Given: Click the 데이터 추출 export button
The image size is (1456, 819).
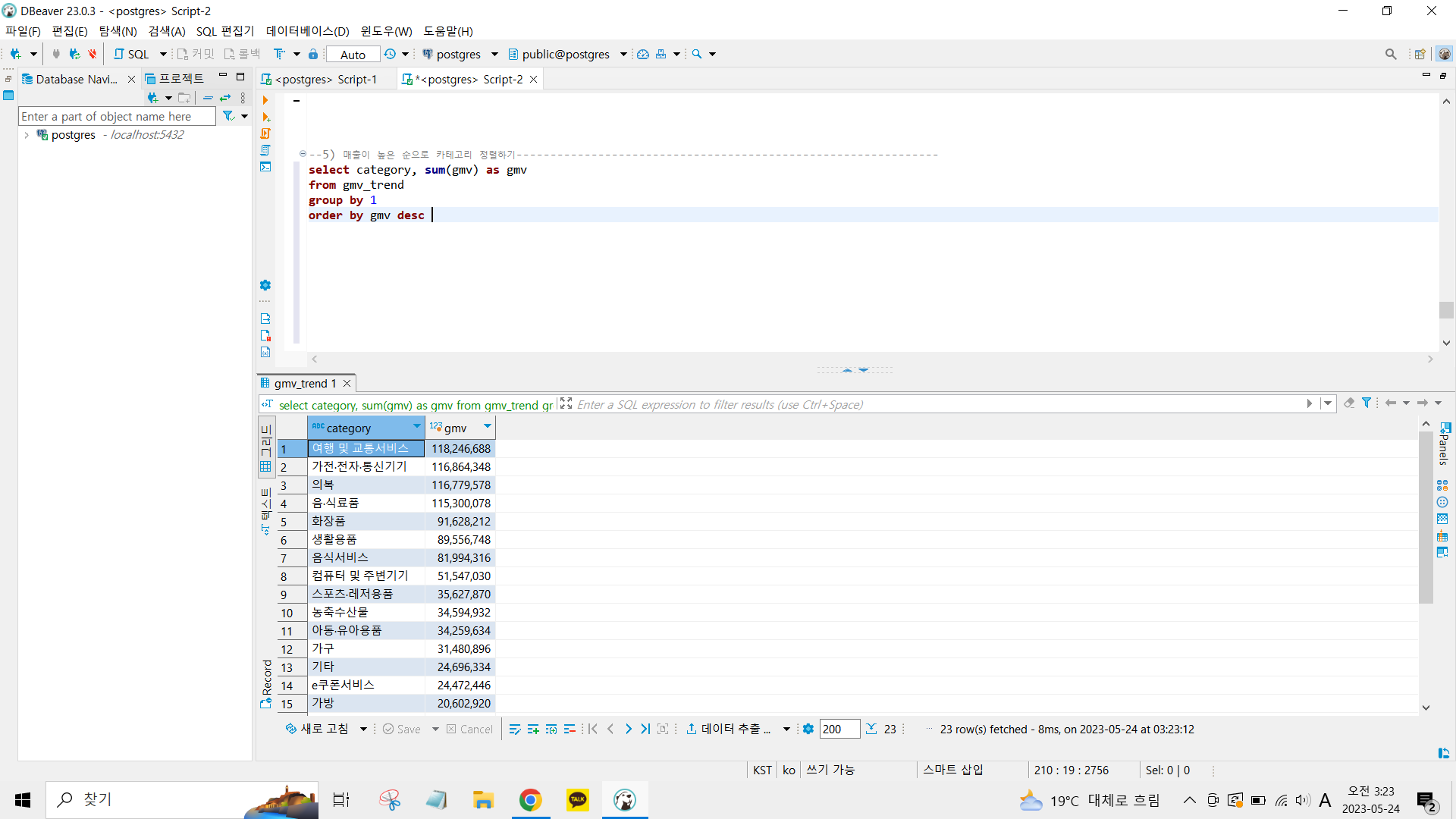Looking at the screenshot, I should (729, 729).
